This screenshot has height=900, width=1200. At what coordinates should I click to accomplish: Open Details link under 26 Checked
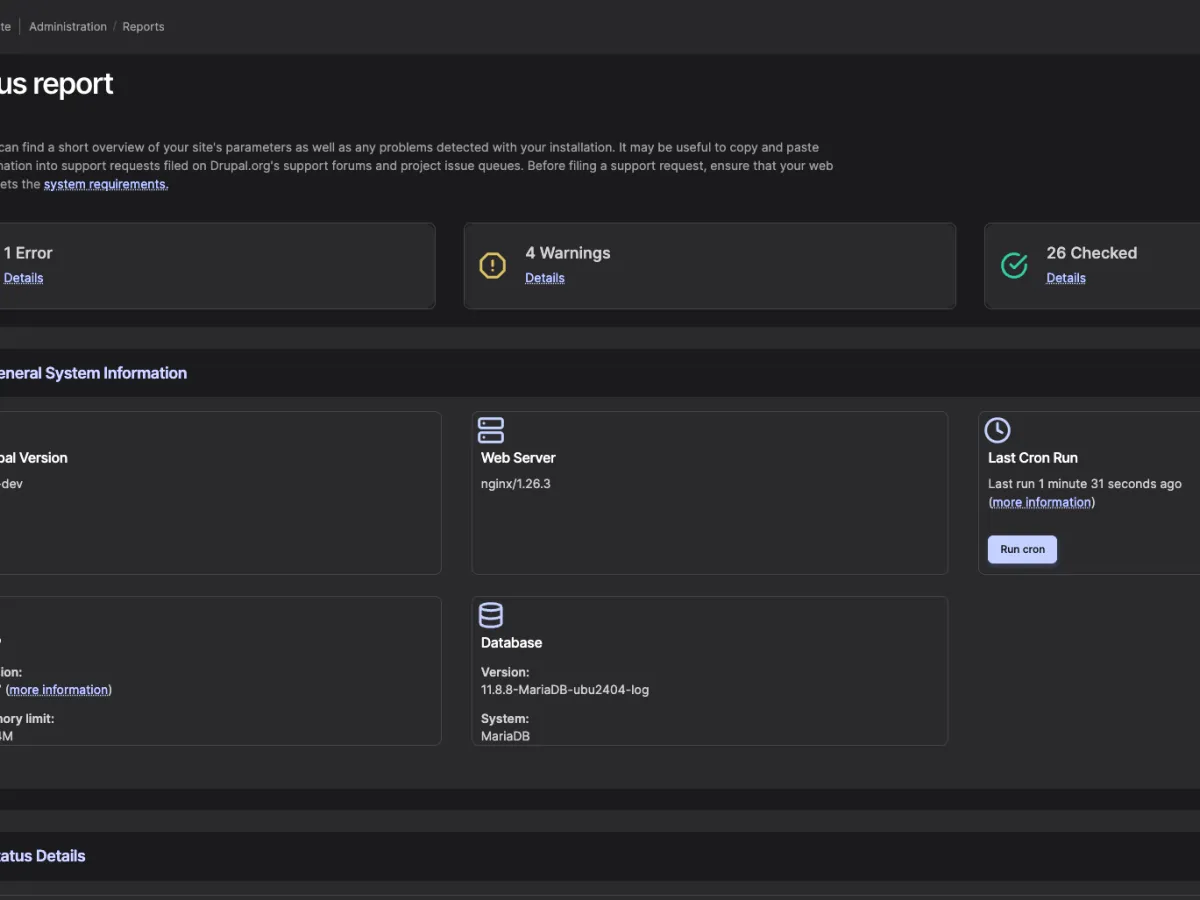coord(1066,278)
